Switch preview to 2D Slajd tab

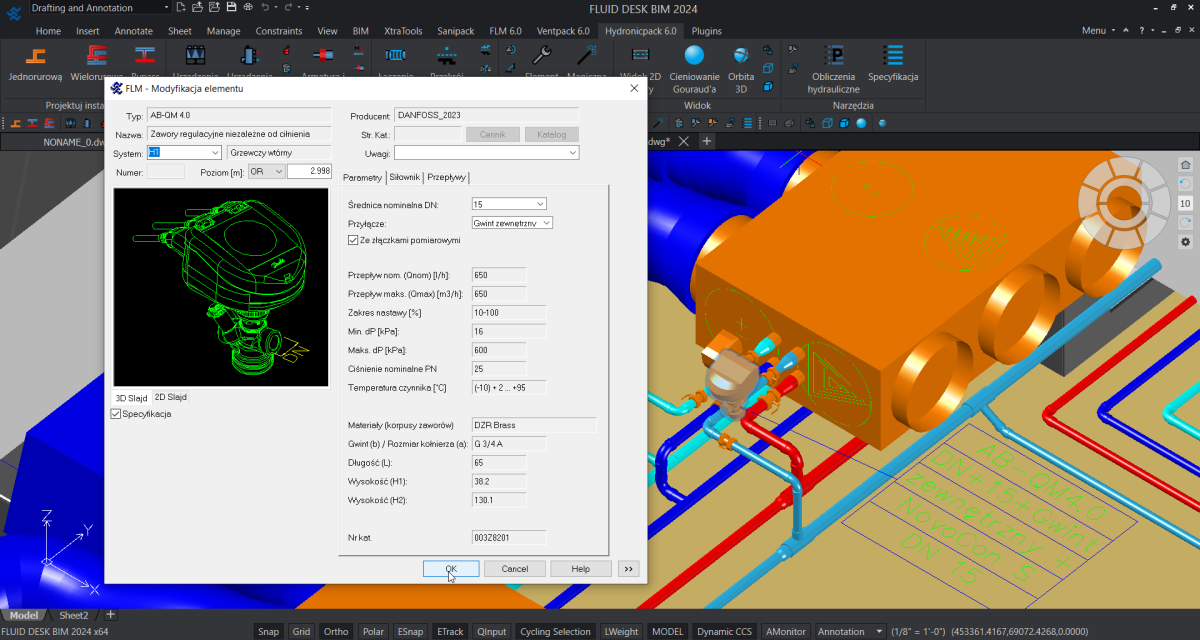click(x=170, y=397)
